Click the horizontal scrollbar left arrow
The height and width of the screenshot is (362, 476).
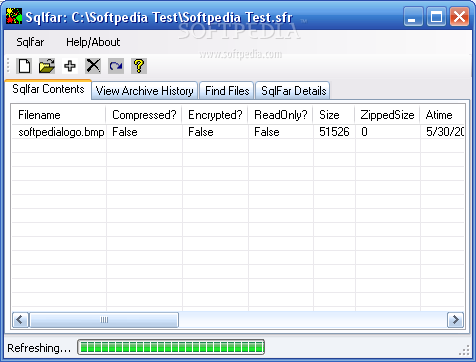coord(20,320)
